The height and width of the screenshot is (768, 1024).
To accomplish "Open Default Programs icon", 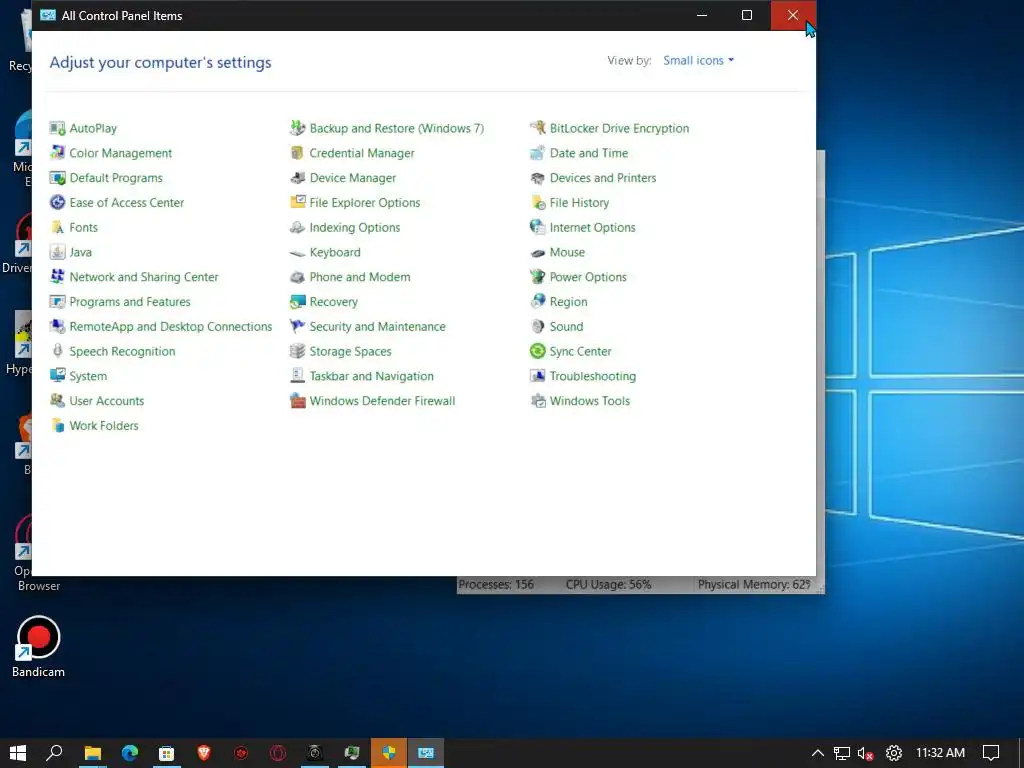I will point(57,178).
